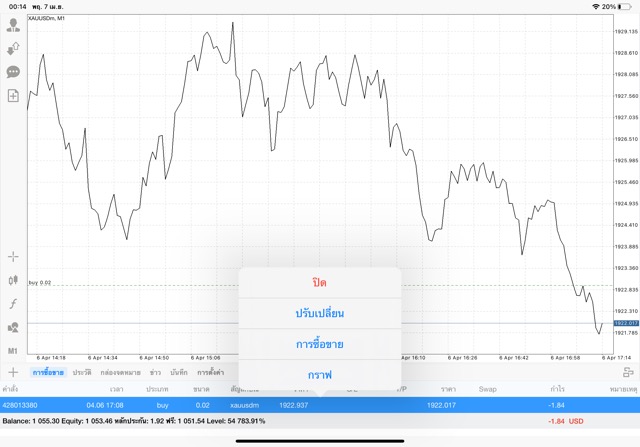Viewport: 640px width, 447px height.
Task: Tap the quotes up-down arrows icon
Action: pyautogui.click(x=13, y=48)
